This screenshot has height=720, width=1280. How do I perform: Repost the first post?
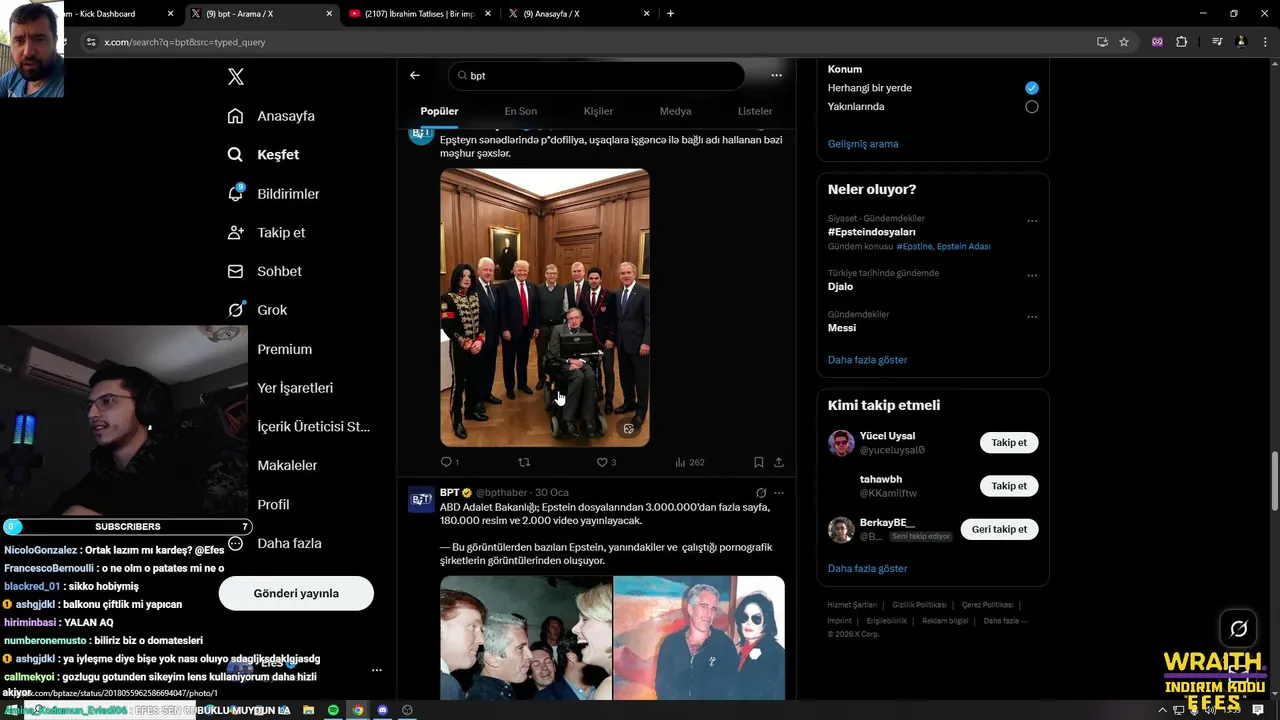(523, 462)
